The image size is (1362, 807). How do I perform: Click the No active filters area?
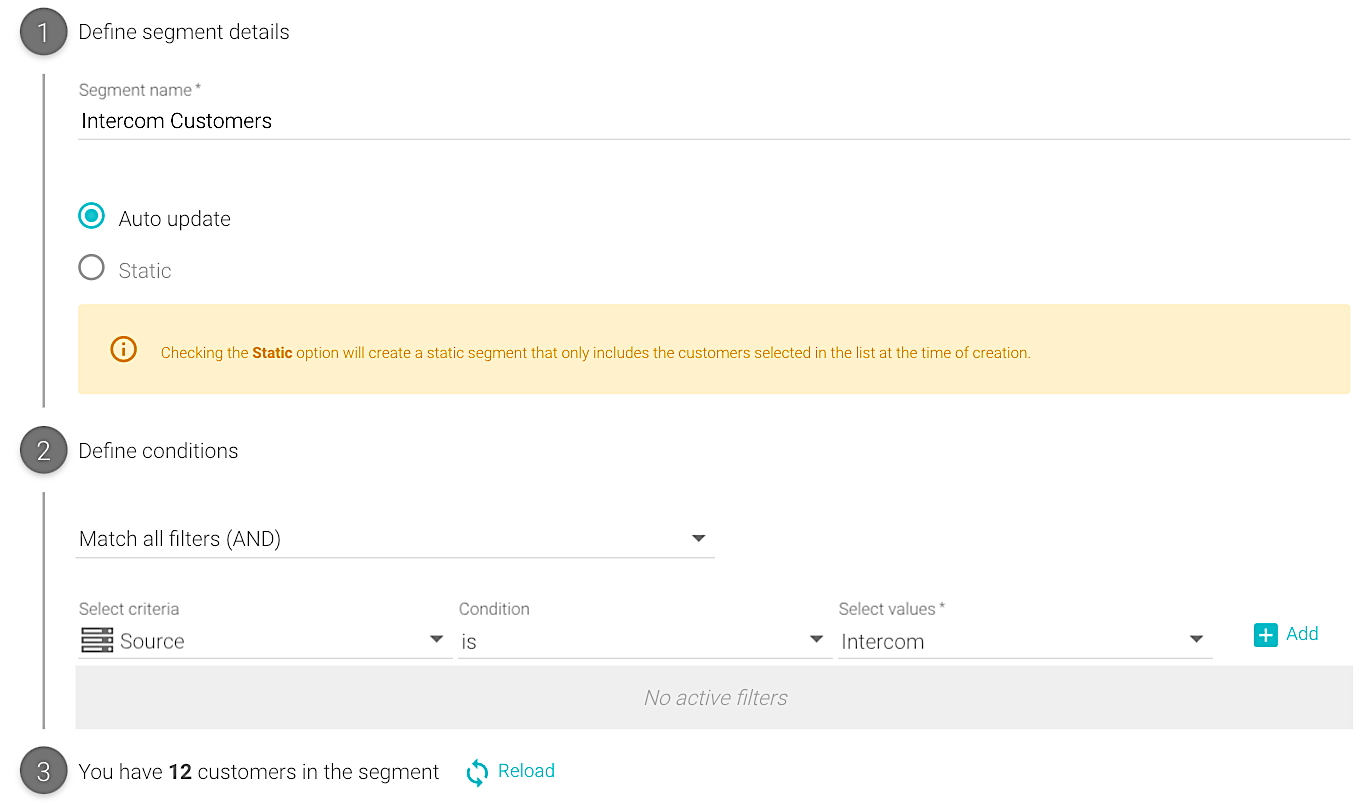(715, 698)
